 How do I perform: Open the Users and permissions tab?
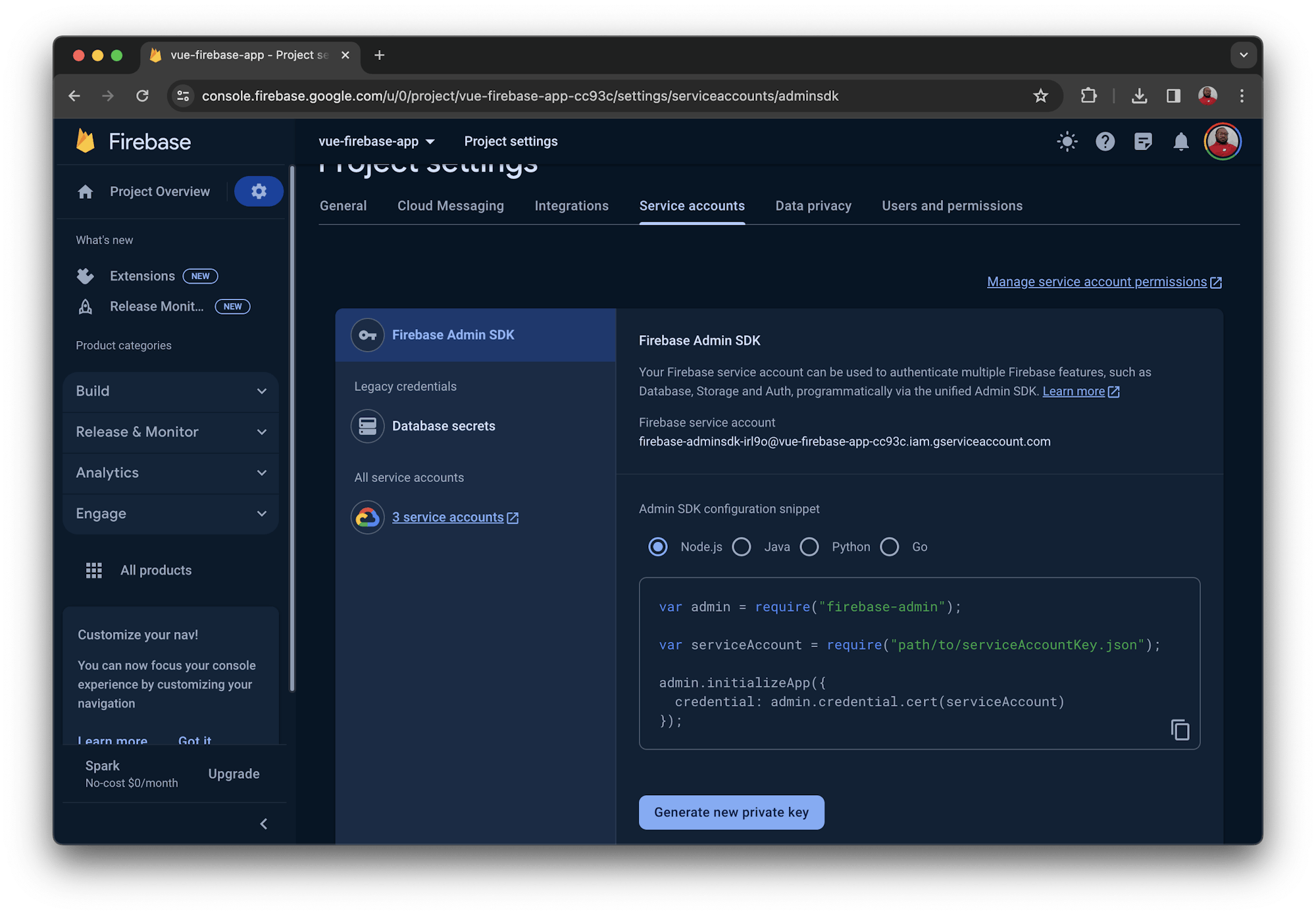click(x=951, y=205)
